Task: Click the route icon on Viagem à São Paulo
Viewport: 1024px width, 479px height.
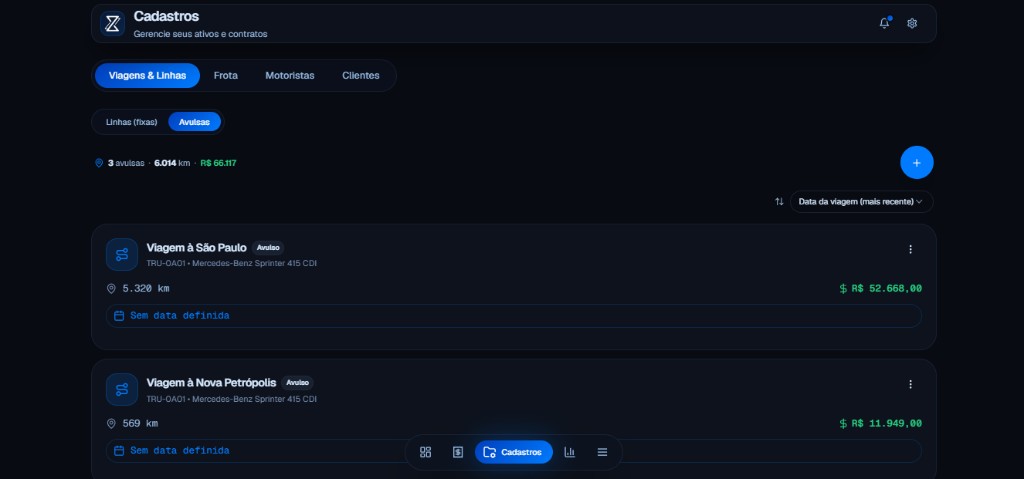Action: (122, 254)
